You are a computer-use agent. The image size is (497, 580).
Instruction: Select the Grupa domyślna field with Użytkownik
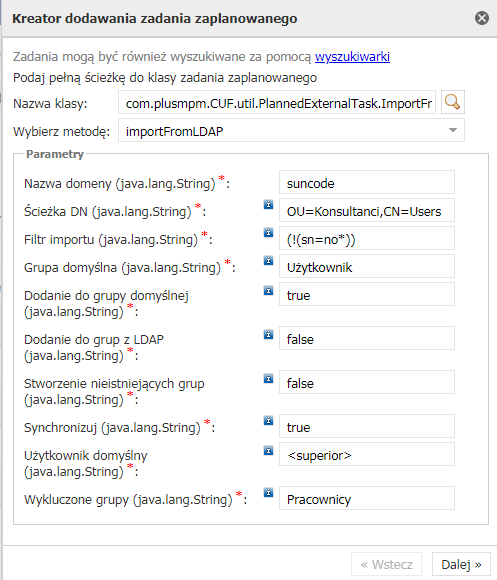click(367, 266)
